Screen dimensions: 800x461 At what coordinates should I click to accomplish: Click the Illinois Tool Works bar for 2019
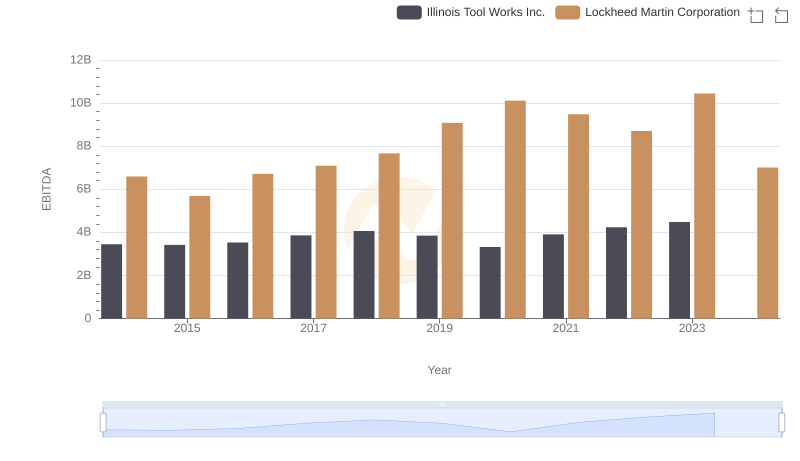click(427, 277)
